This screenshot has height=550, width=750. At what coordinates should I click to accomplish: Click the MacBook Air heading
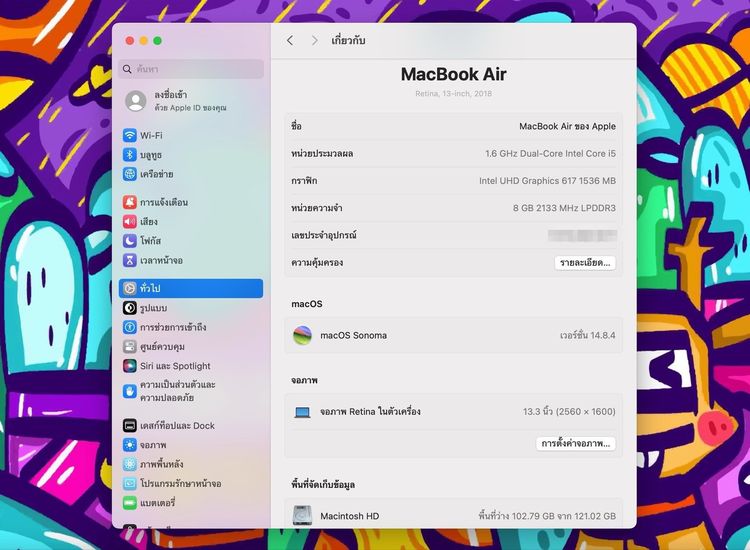[453, 74]
